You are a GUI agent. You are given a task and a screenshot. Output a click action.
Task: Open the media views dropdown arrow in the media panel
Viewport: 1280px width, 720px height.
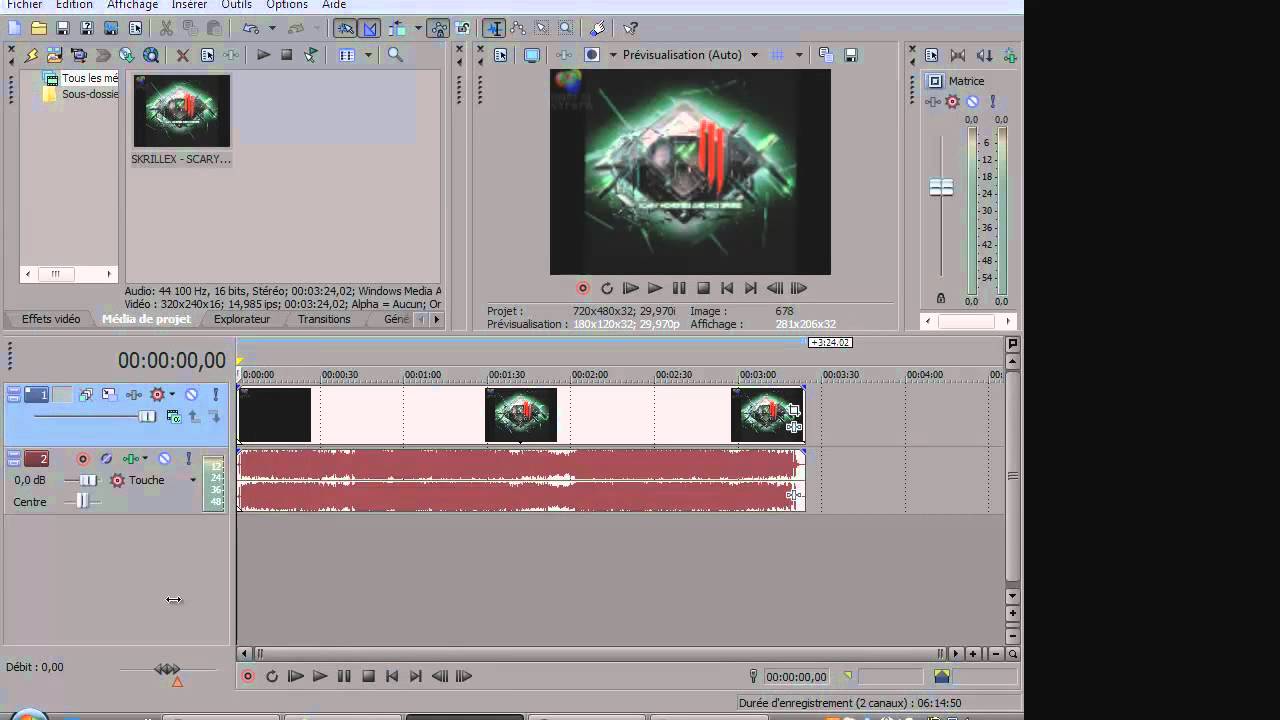tap(368, 55)
